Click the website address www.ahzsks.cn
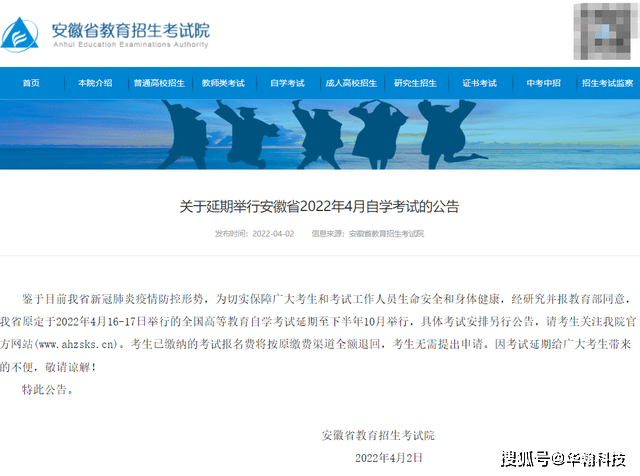This screenshot has height=476, width=640. [76, 345]
